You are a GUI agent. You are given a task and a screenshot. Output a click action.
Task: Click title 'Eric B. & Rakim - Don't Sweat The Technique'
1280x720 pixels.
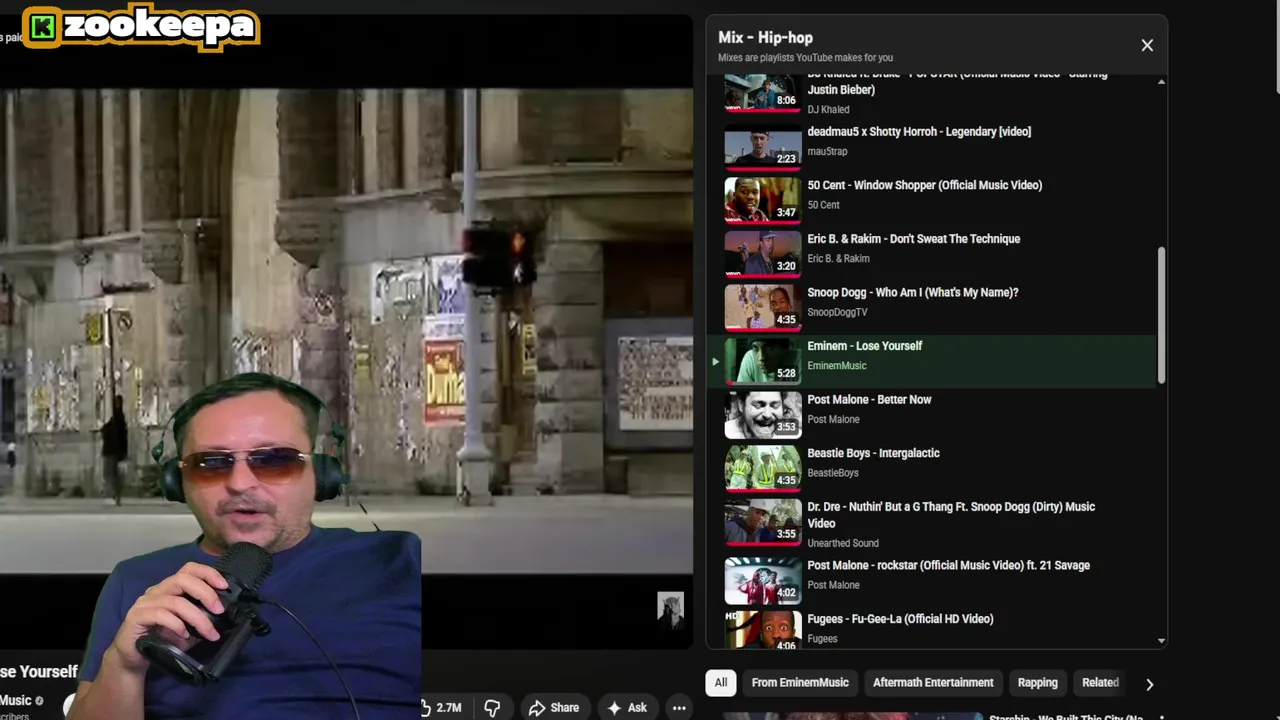coord(913,239)
